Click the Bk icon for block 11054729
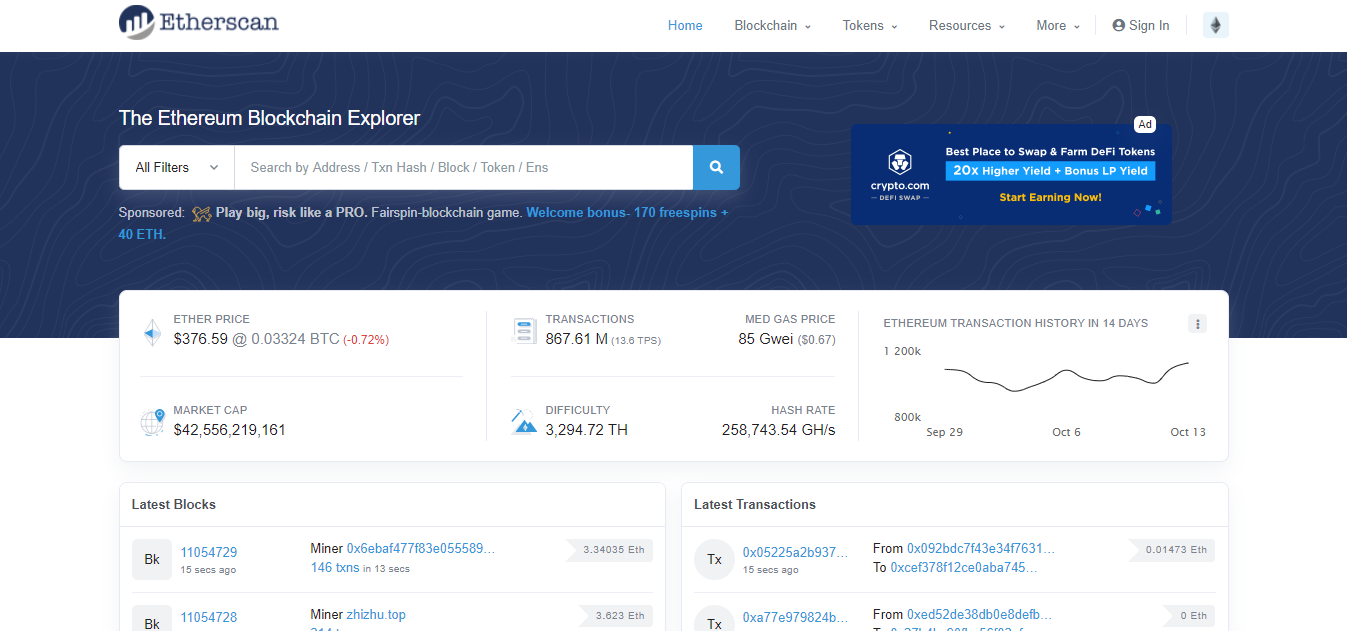Image resolution: width=1347 pixels, height=631 pixels. point(152,559)
